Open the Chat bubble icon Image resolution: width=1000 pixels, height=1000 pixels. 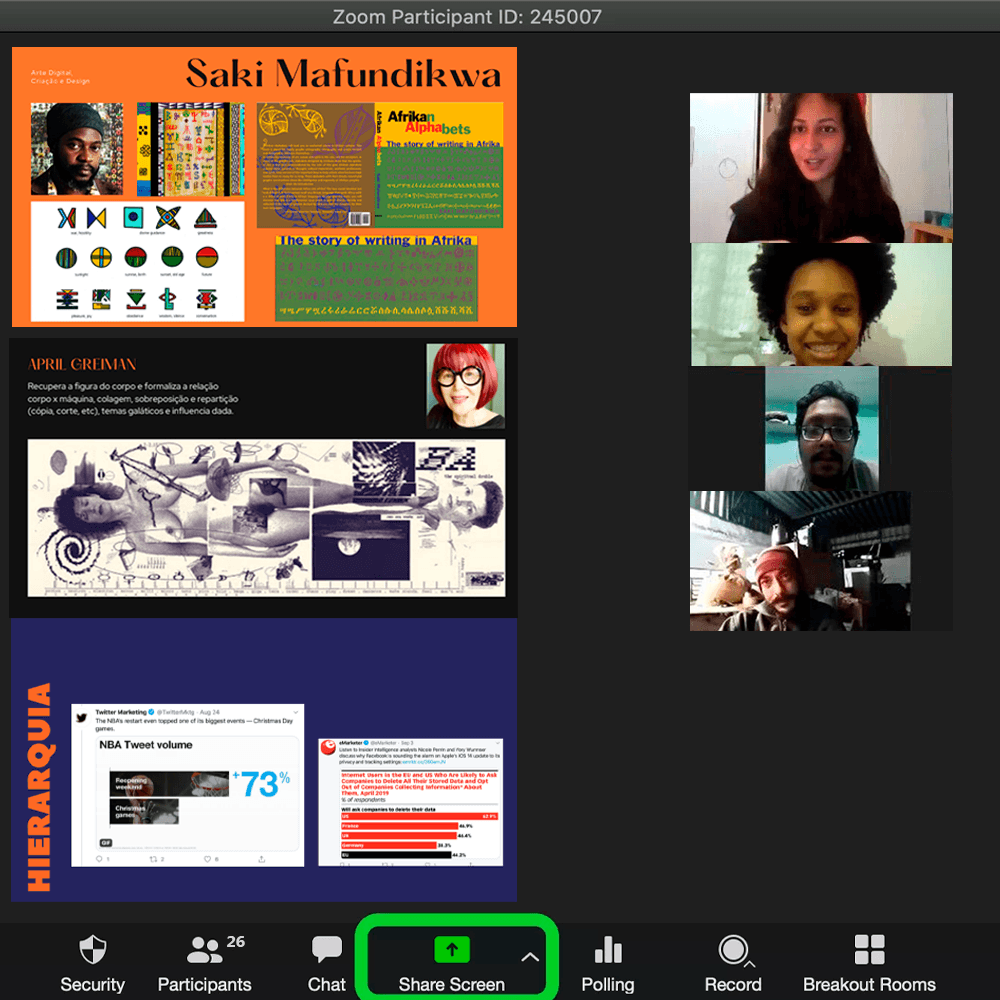pyautogui.click(x=327, y=949)
